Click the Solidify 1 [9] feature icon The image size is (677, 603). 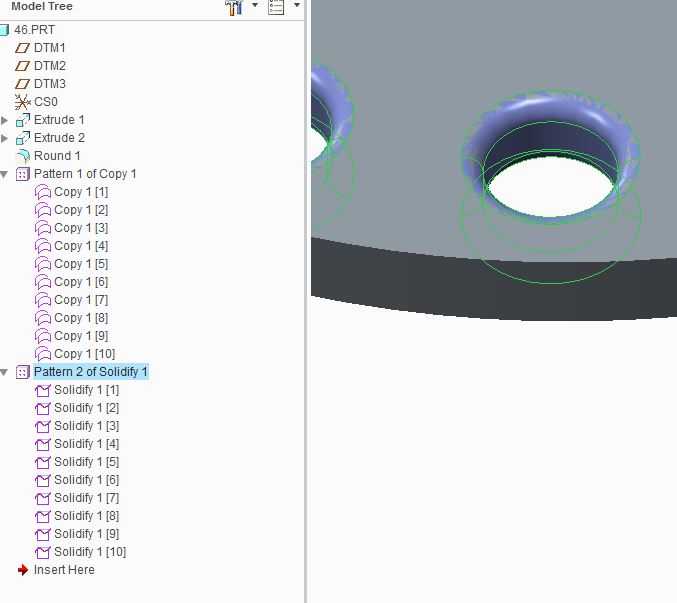43,534
